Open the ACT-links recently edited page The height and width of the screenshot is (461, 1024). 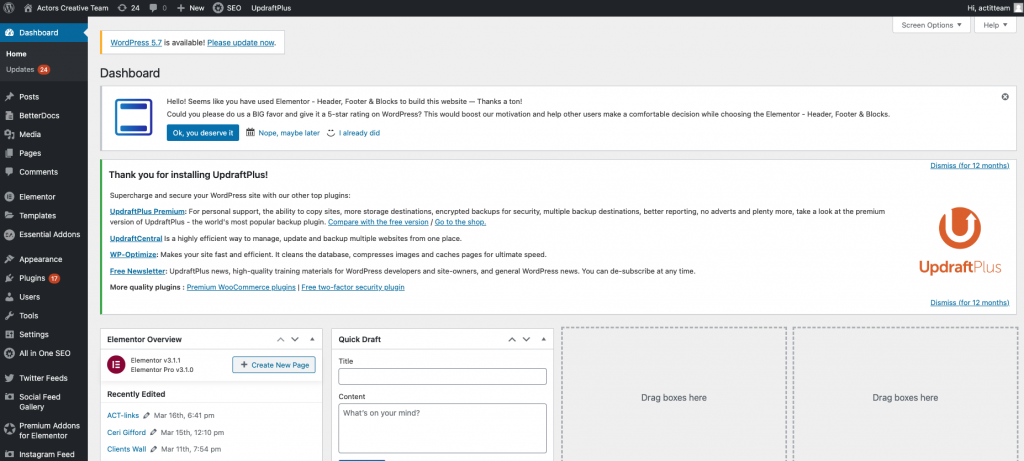pyautogui.click(x=123, y=415)
